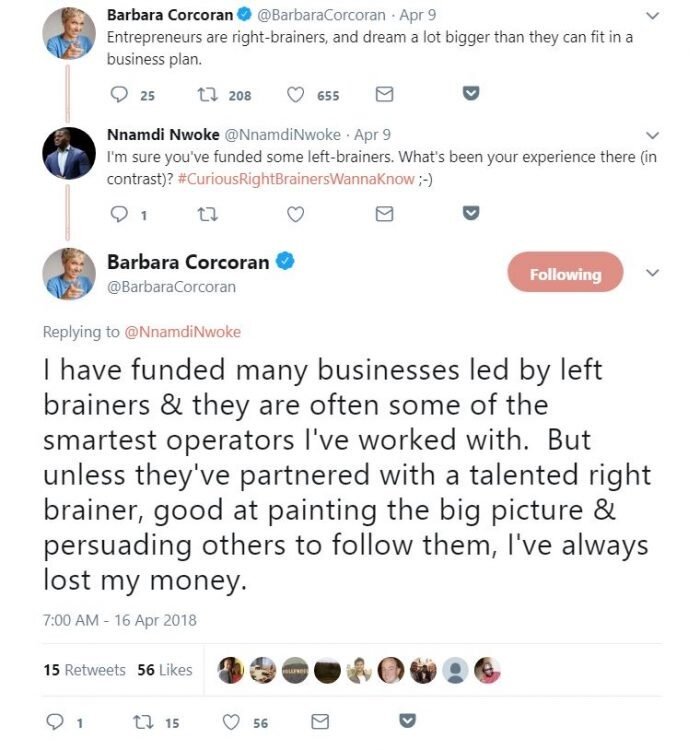Retweet the main tweet with 15 retweets
The image size is (700, 750).
tap(144, 722)
